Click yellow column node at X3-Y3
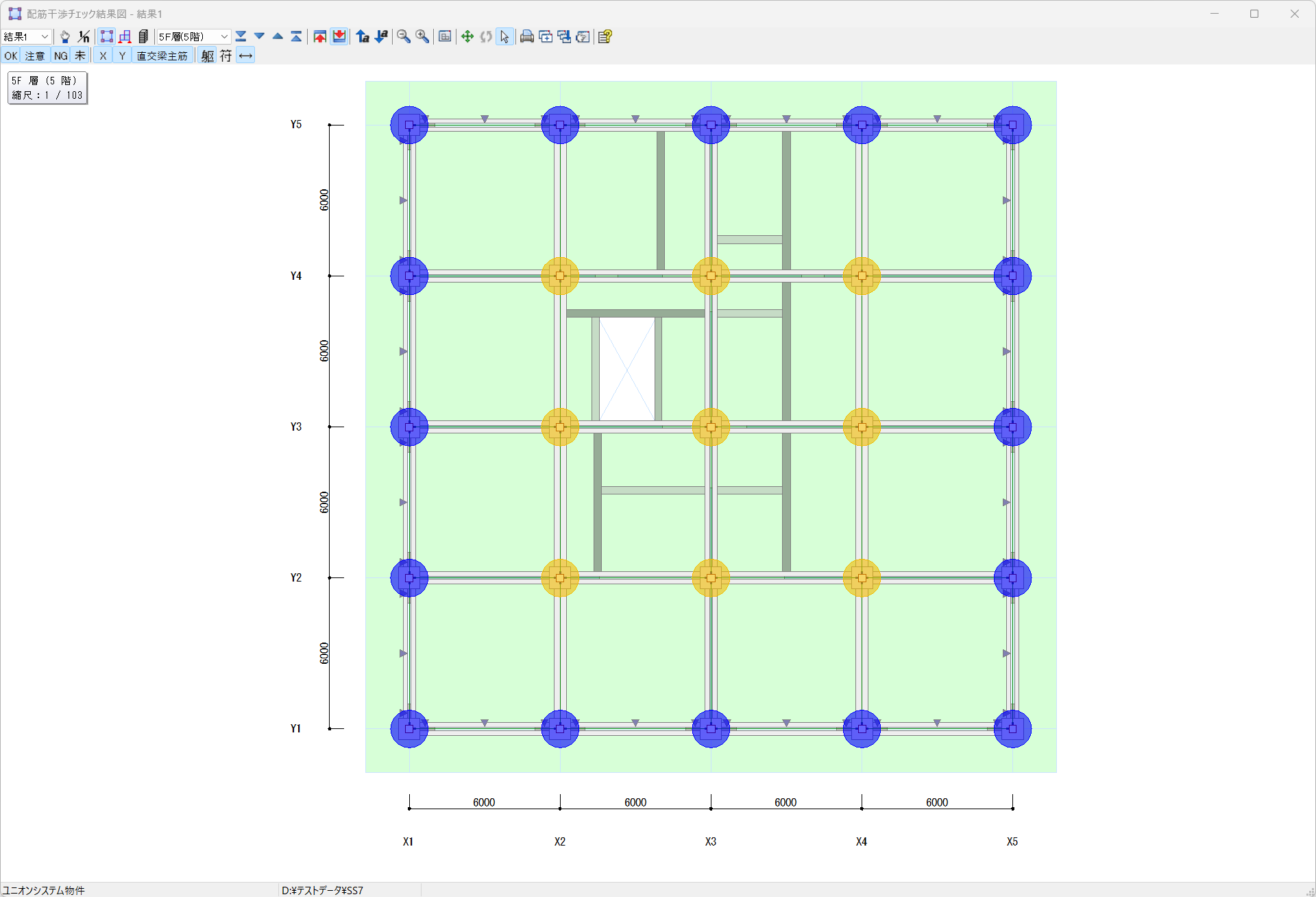The image size is (1316, 897). pos(711,427)
